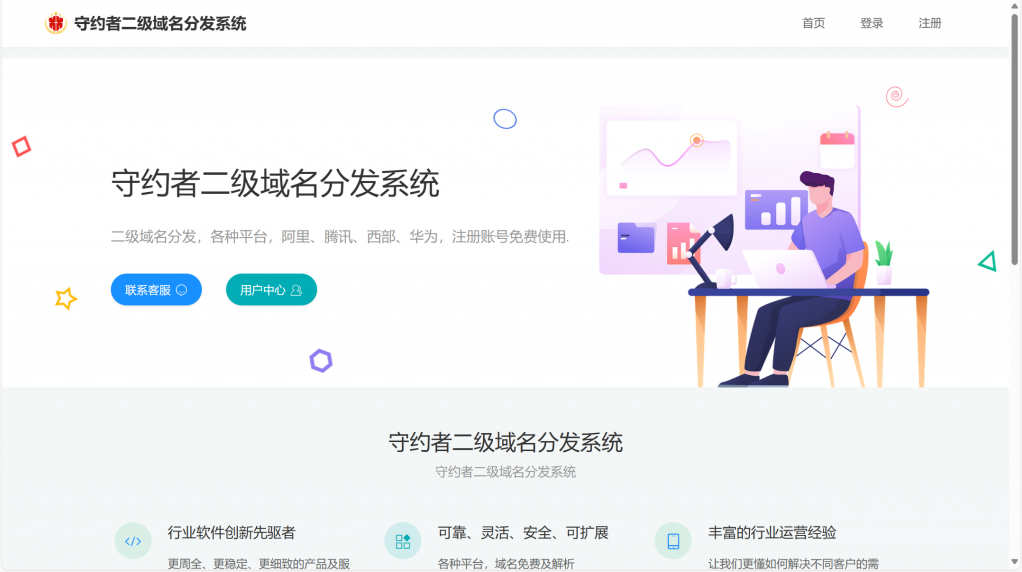Click the yellow star decoration

[65, 298]
